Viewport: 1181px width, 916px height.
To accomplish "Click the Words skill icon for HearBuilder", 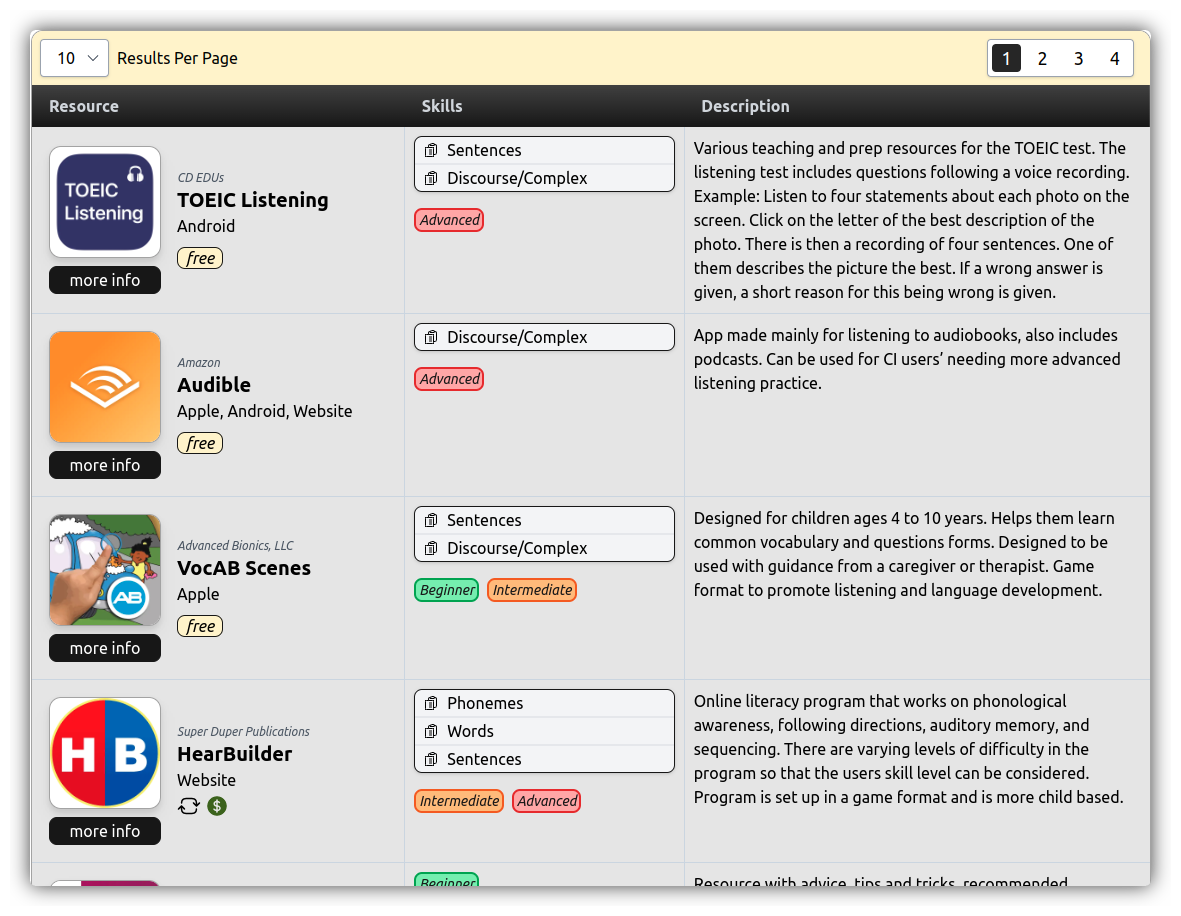I will 431,731.
